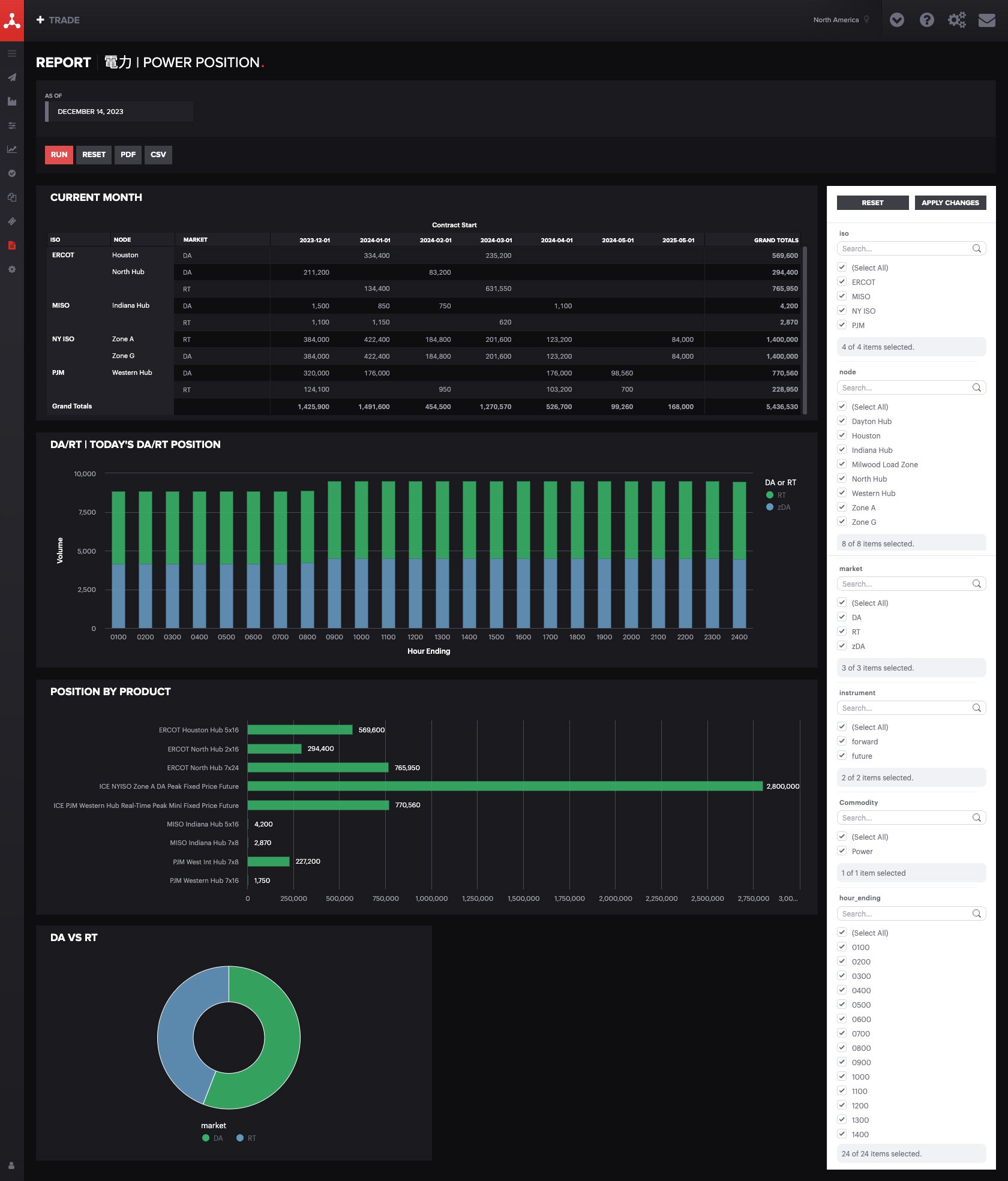The width and height of the screenshot is (1008, 1181).
Task: Open the paper plane trade submission icon
Action: tap(12, 77)
